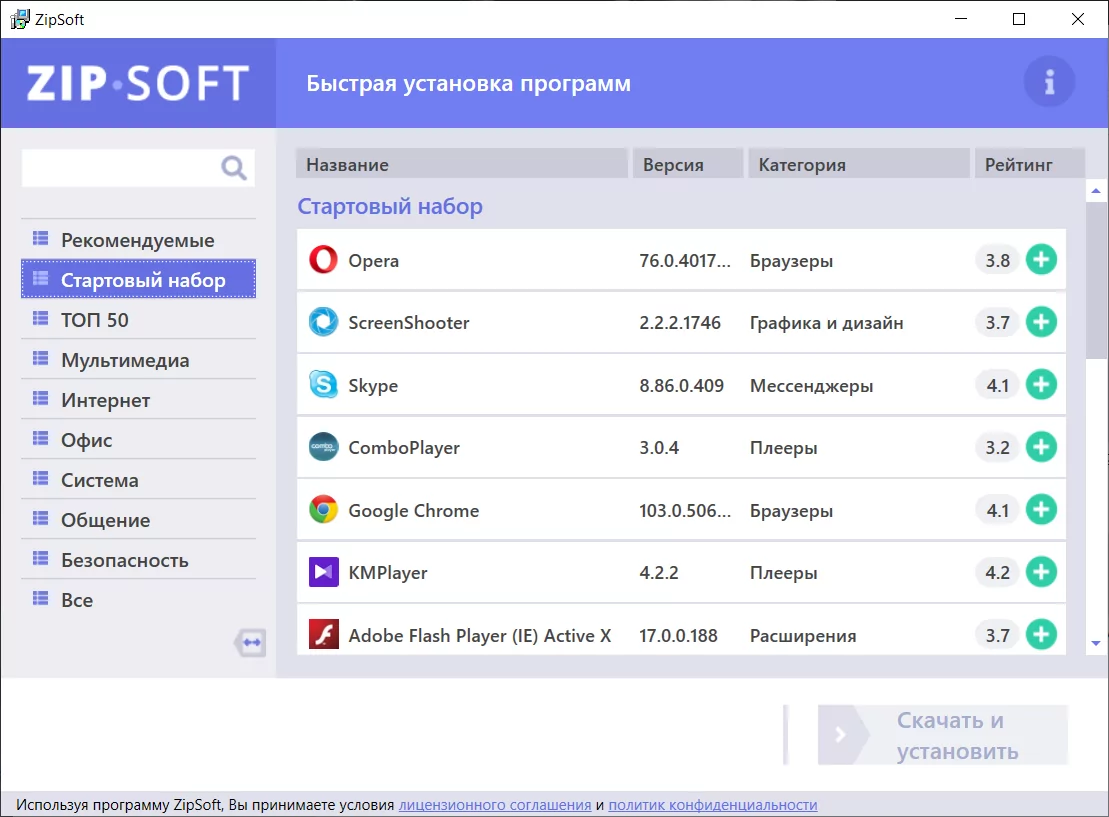Click the Стартовый набор section heading
The image size is (1109, 817).
tap(390, 206)
